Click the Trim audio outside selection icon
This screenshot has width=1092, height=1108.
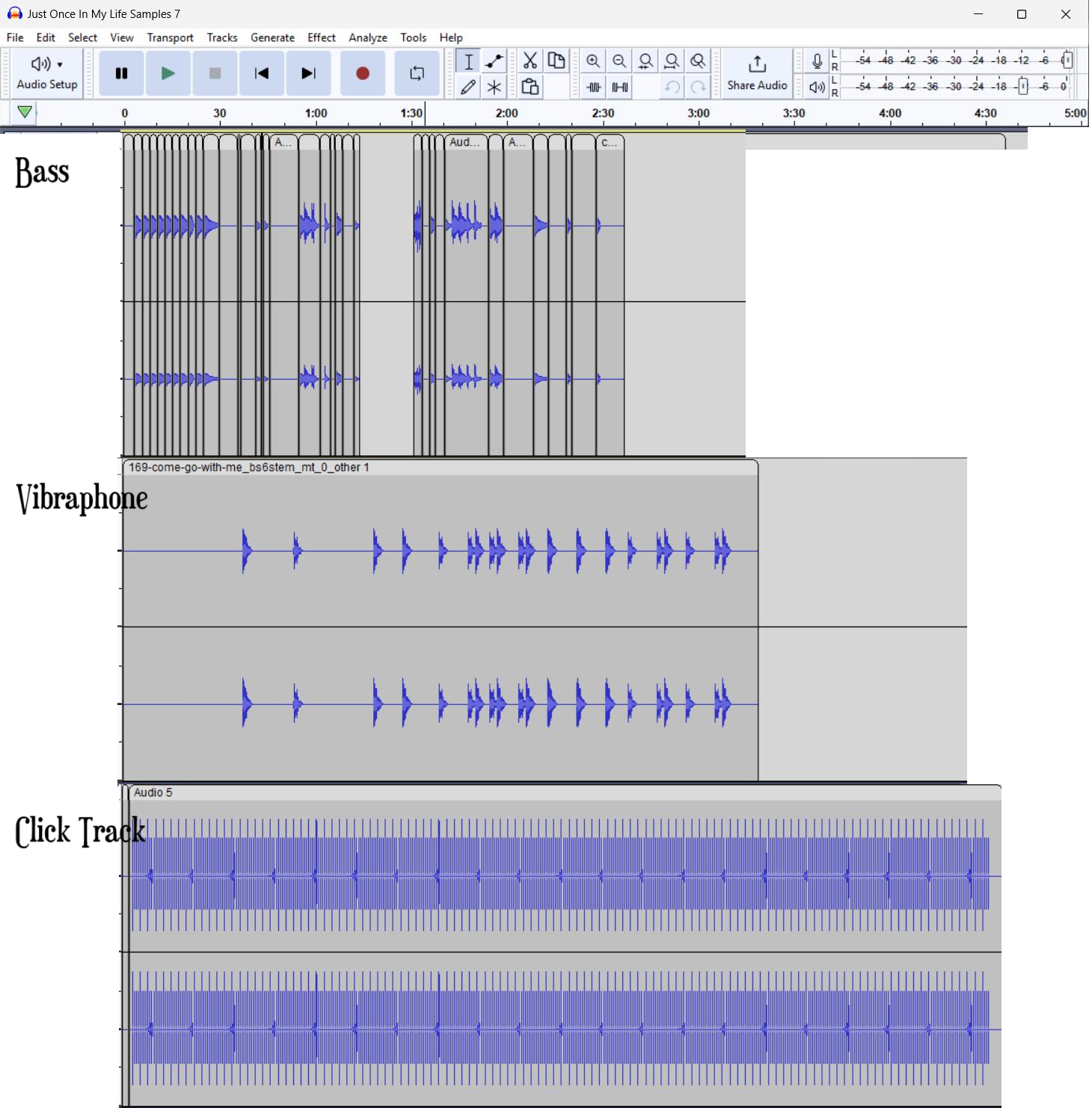[594, 87]
